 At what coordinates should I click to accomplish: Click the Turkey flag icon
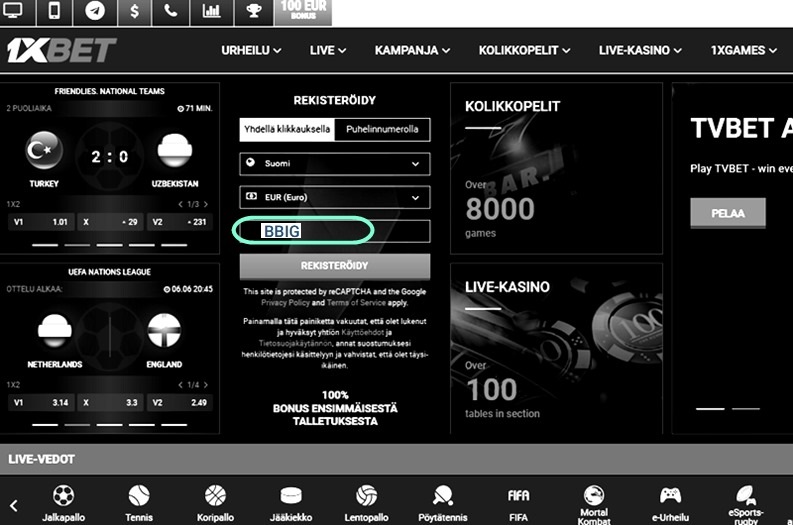[44, 150]
